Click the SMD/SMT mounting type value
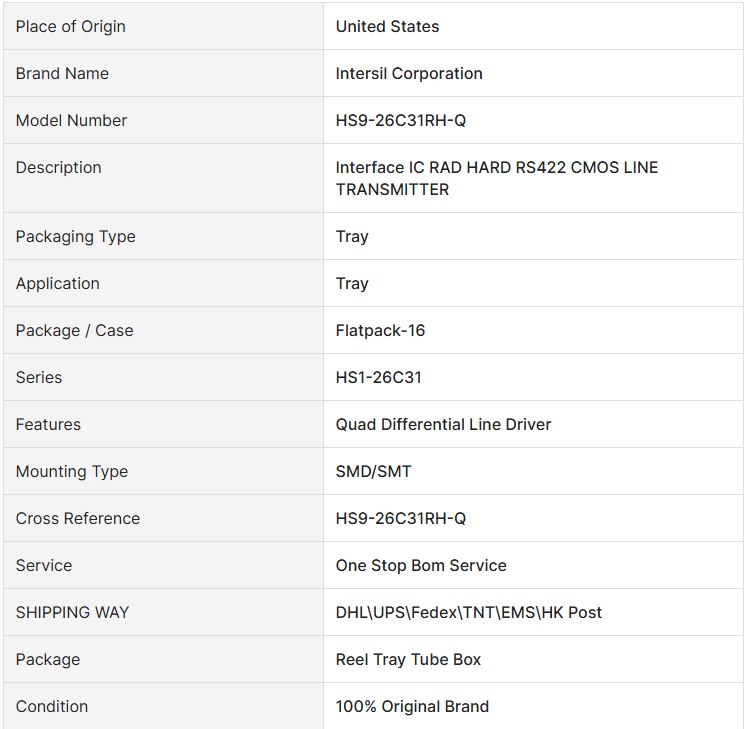Image resolution: width=747 pixels, height=729 pixels. 374,472
